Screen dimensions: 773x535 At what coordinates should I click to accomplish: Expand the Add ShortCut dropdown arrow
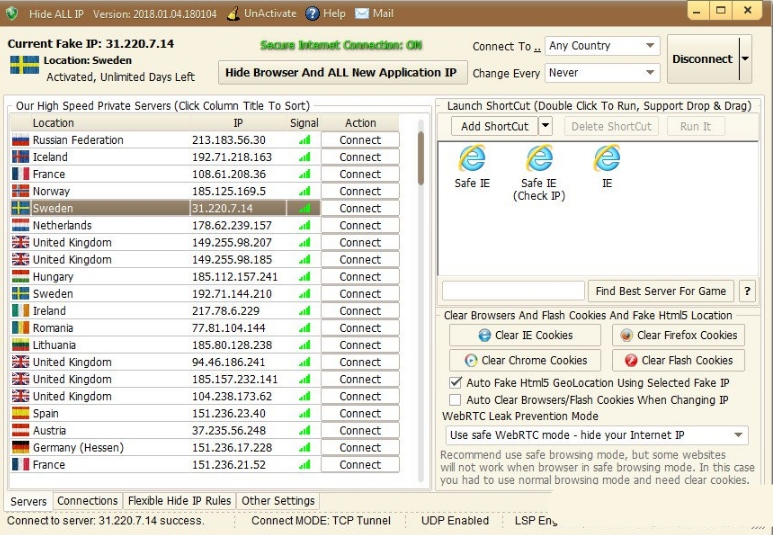coord(545,126)
